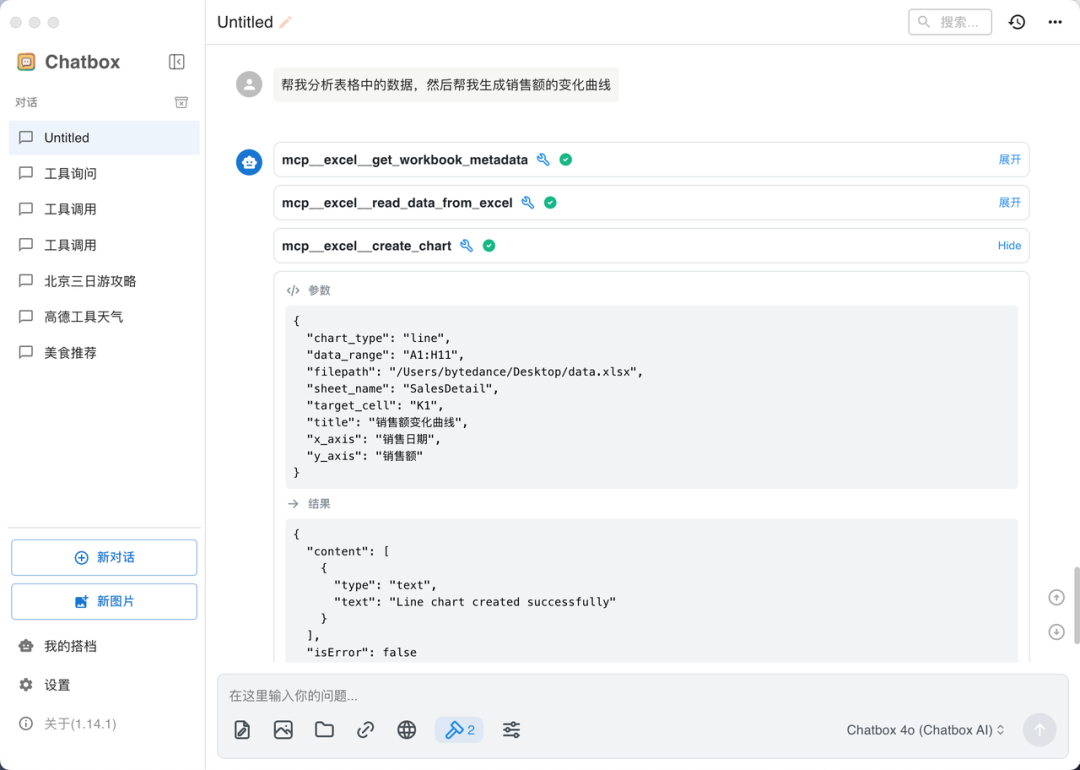
Task: Click the pencil icon to rename Untitled
Action: (x=286, y=22)
